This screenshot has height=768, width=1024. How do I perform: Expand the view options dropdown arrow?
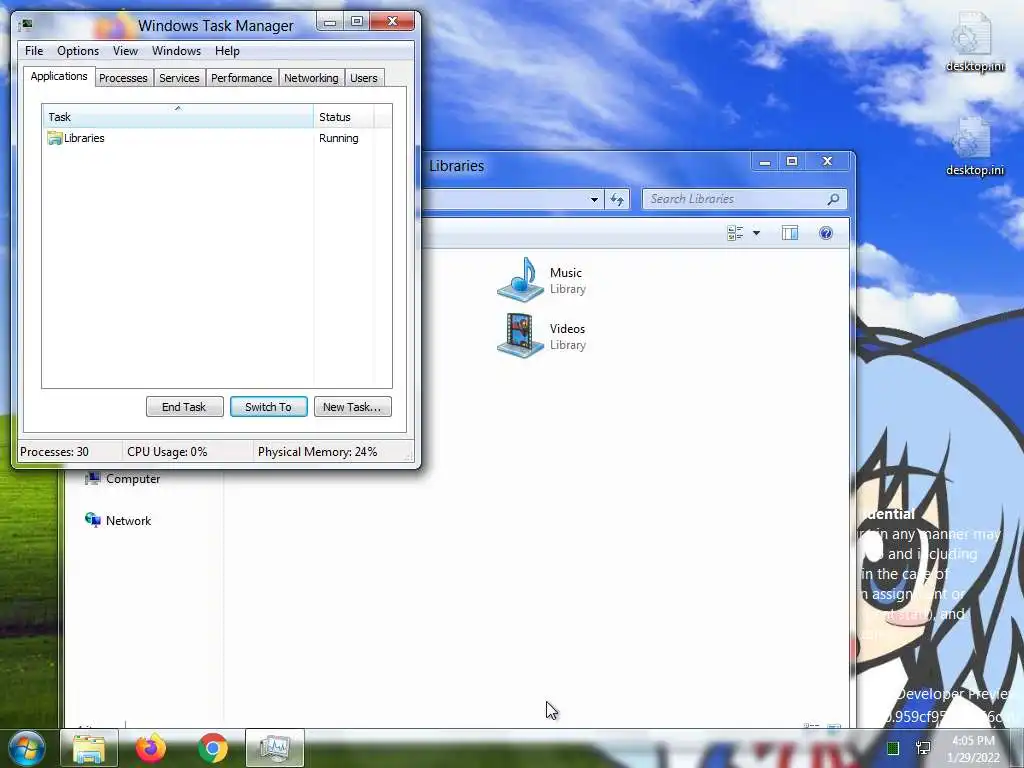[x=756, y=233]
